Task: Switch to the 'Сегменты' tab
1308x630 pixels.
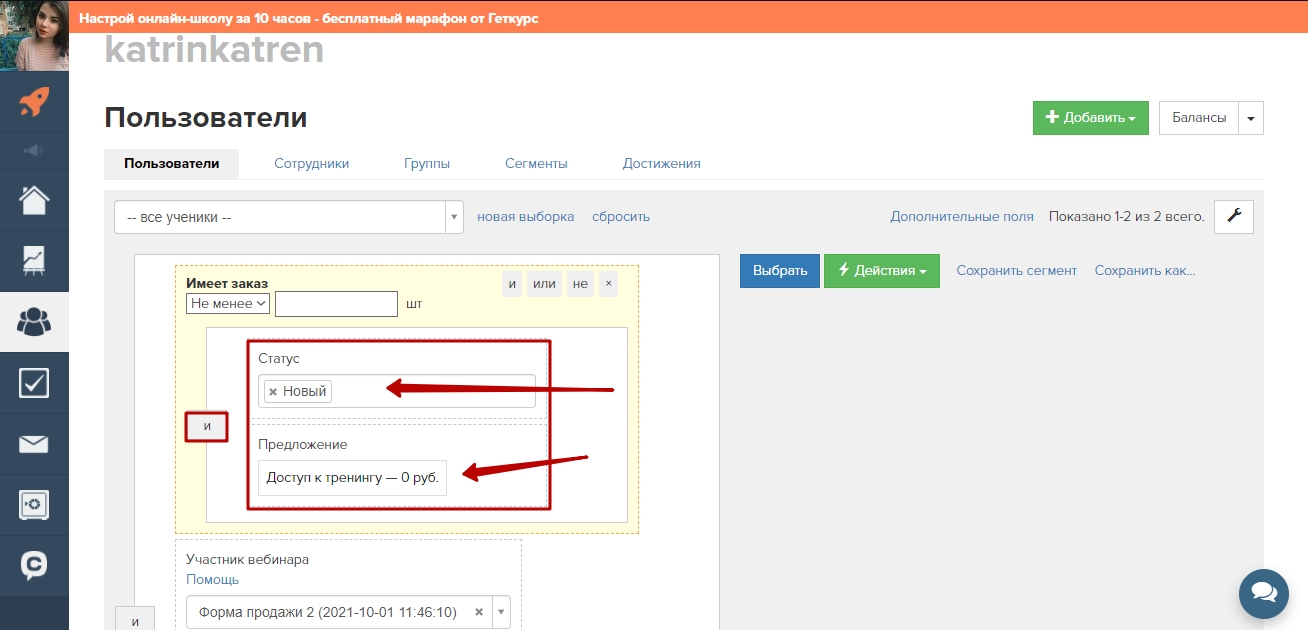Action: tap(536, 163)
